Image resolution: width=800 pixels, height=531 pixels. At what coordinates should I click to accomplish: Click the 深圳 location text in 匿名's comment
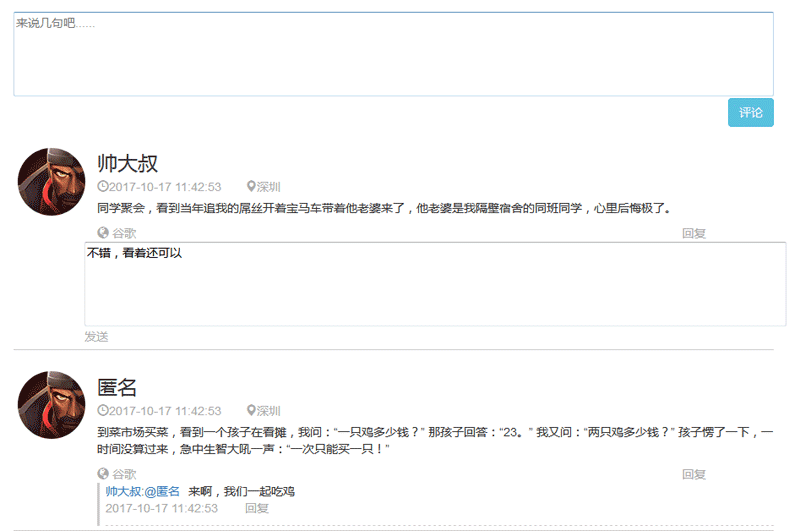pos(269,411)
